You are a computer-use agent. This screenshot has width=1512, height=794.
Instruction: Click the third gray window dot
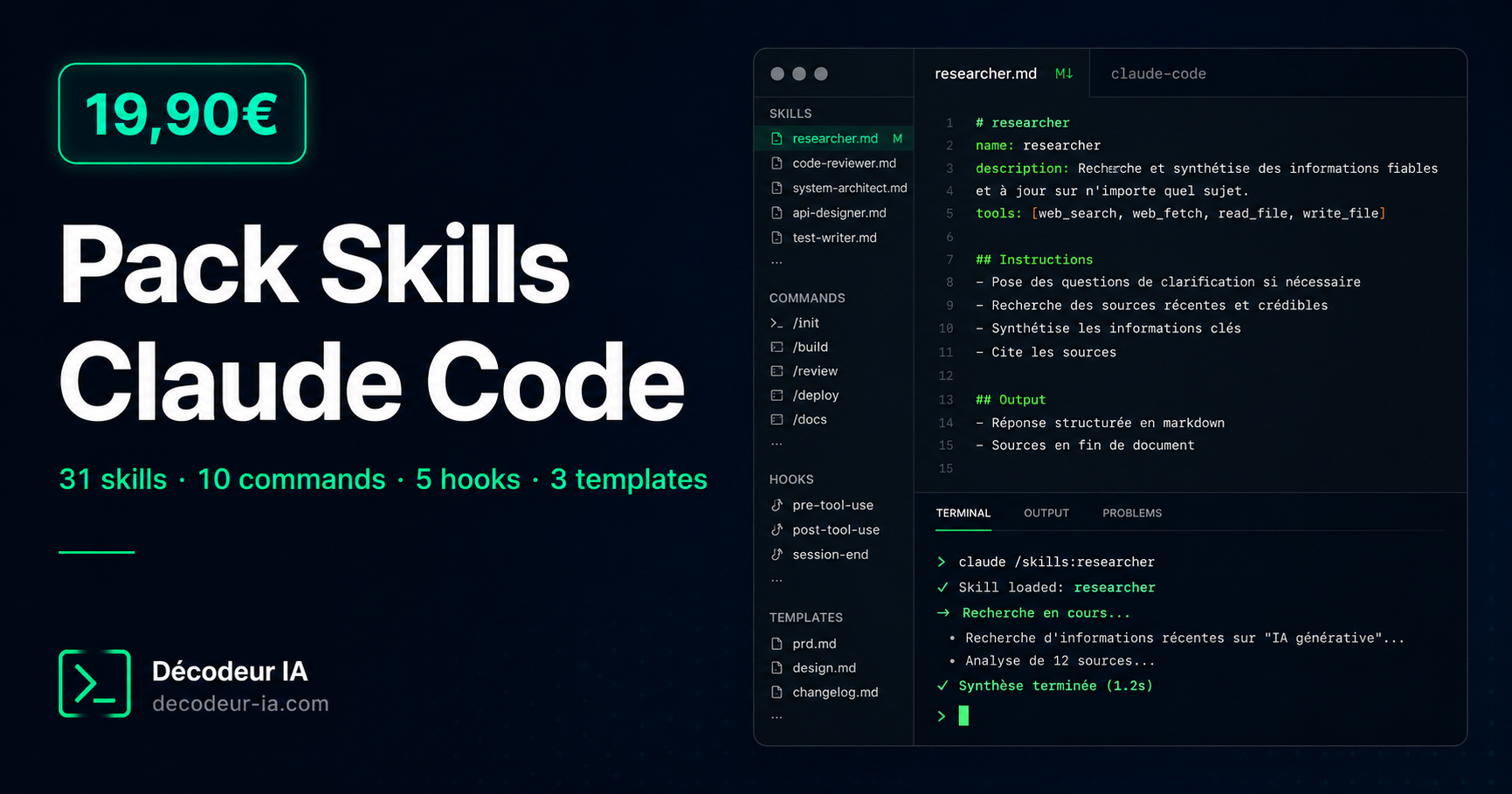coord(821,74)
